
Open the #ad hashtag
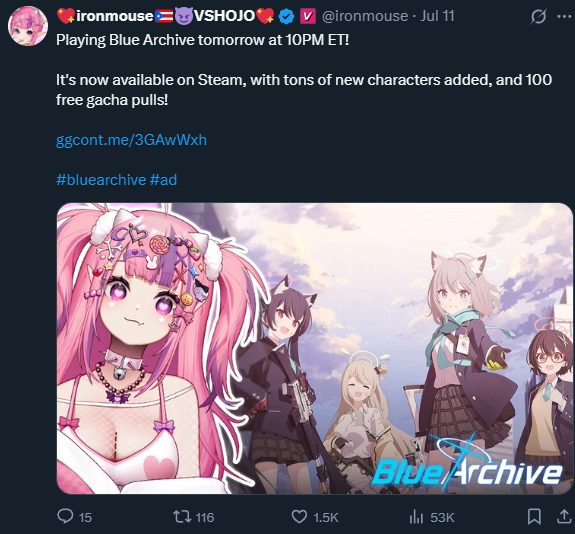163,180
